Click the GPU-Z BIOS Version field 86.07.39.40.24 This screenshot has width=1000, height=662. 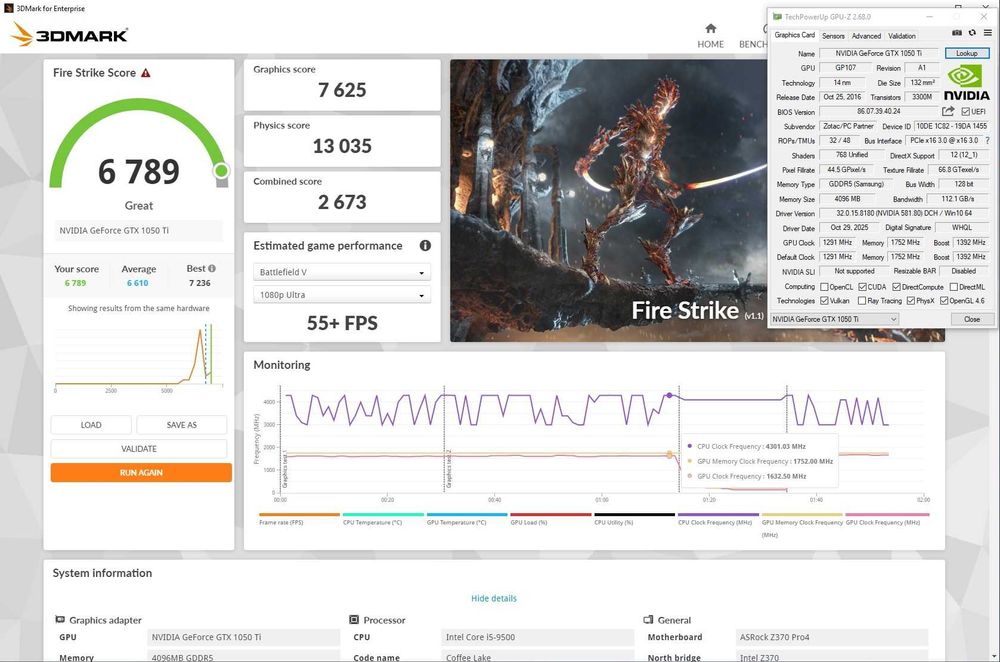click(879, 112)
